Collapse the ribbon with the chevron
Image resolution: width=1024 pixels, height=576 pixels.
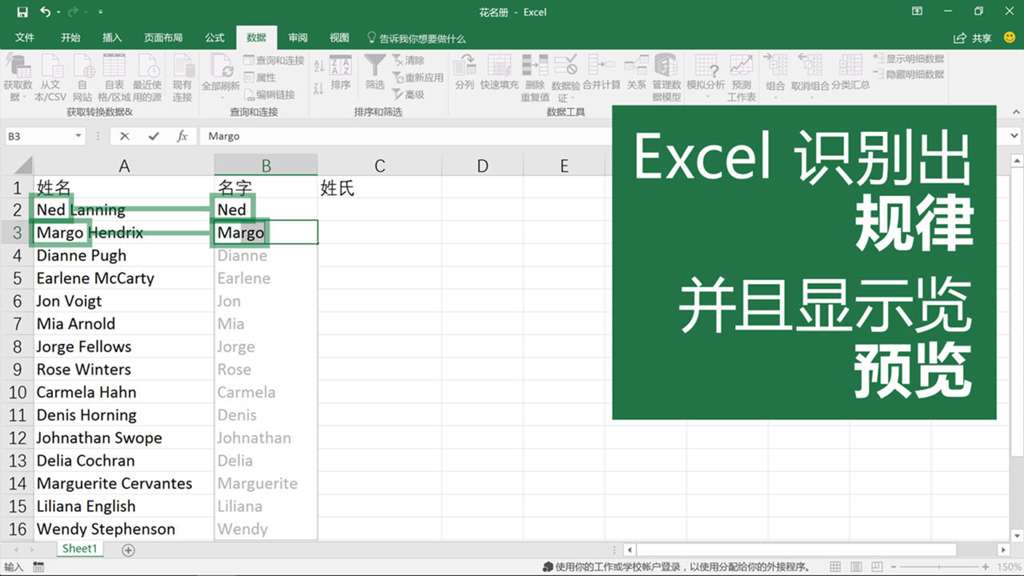[1016, 112]
